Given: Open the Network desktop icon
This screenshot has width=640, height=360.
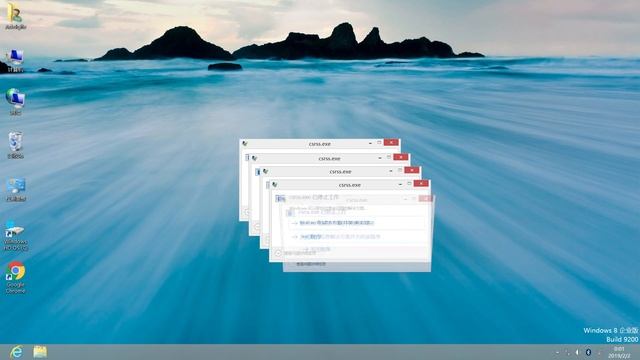Looking at the screenshot, I should click(x=16, y=102).
